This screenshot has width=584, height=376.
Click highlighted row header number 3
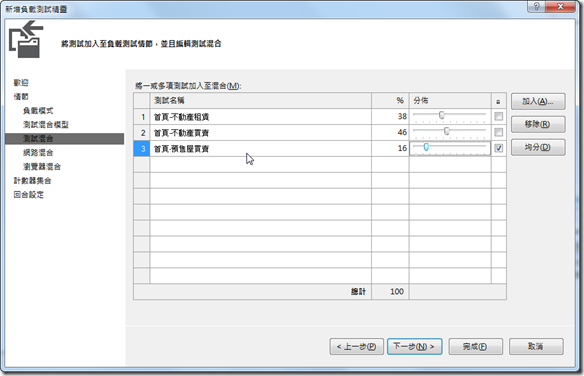[142, 149]
